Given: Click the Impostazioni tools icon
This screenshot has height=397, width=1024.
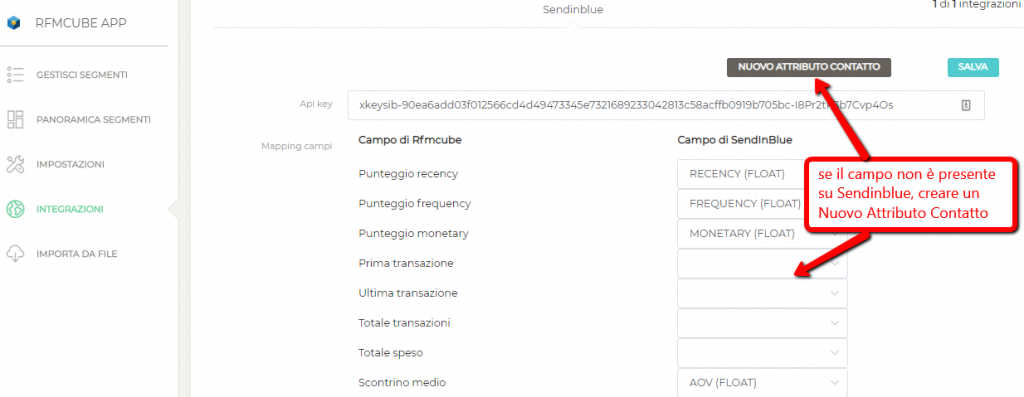Looking at the screenshot, I should (x=15, y=165).
